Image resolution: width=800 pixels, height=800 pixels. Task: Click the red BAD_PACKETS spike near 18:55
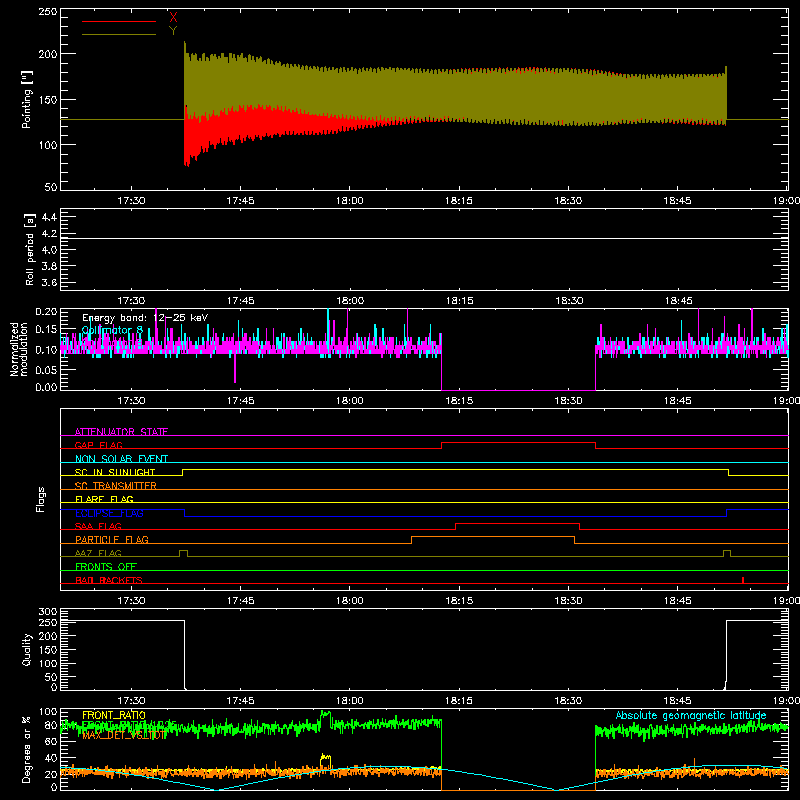[743, 580]
